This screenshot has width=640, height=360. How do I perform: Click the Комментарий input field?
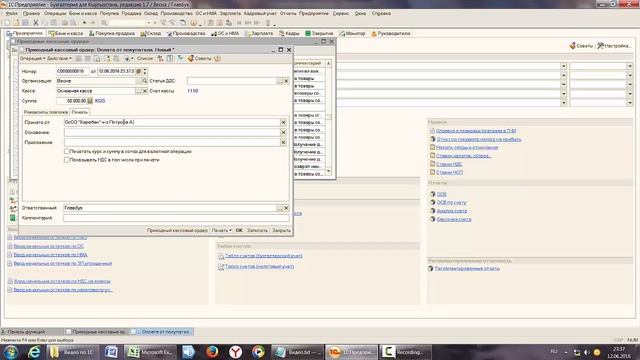[176, 218]
